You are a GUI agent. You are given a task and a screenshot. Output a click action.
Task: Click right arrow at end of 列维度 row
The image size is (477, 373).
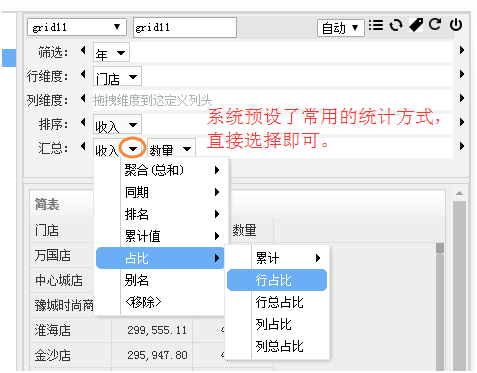tap(462, 98)
